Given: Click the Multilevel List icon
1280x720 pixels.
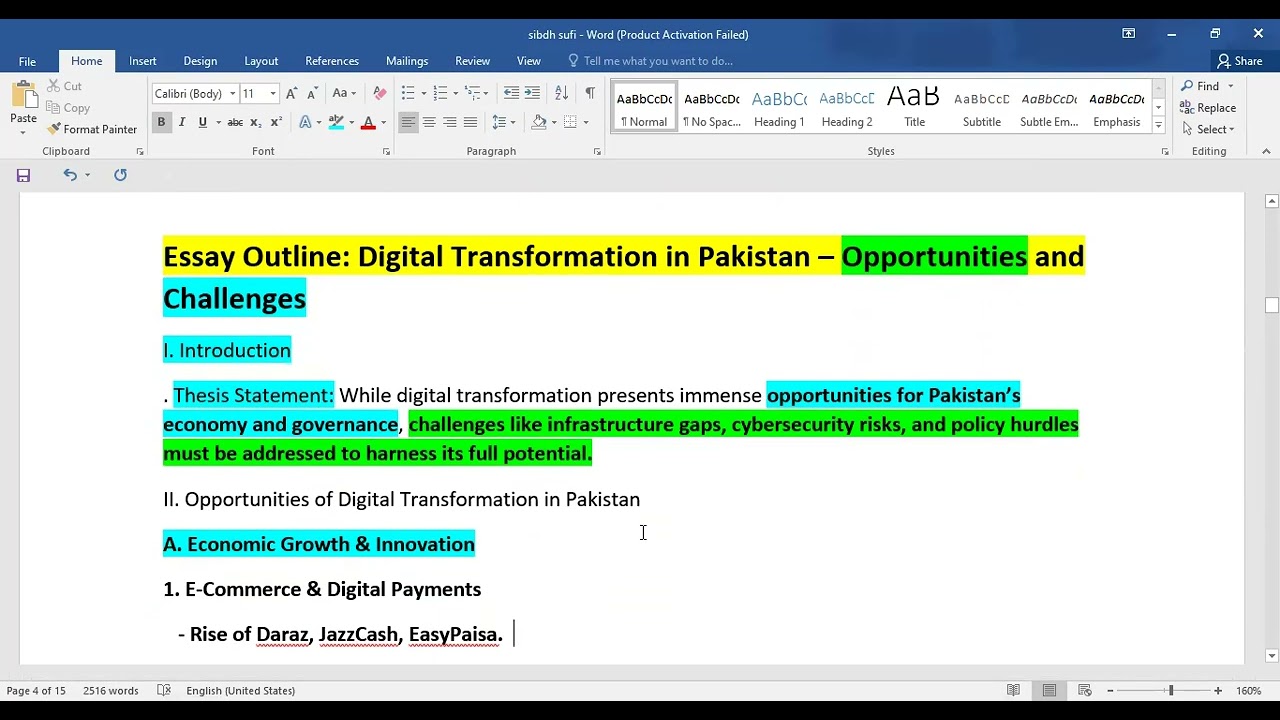Looking at the screenshot, I should 473,93.
